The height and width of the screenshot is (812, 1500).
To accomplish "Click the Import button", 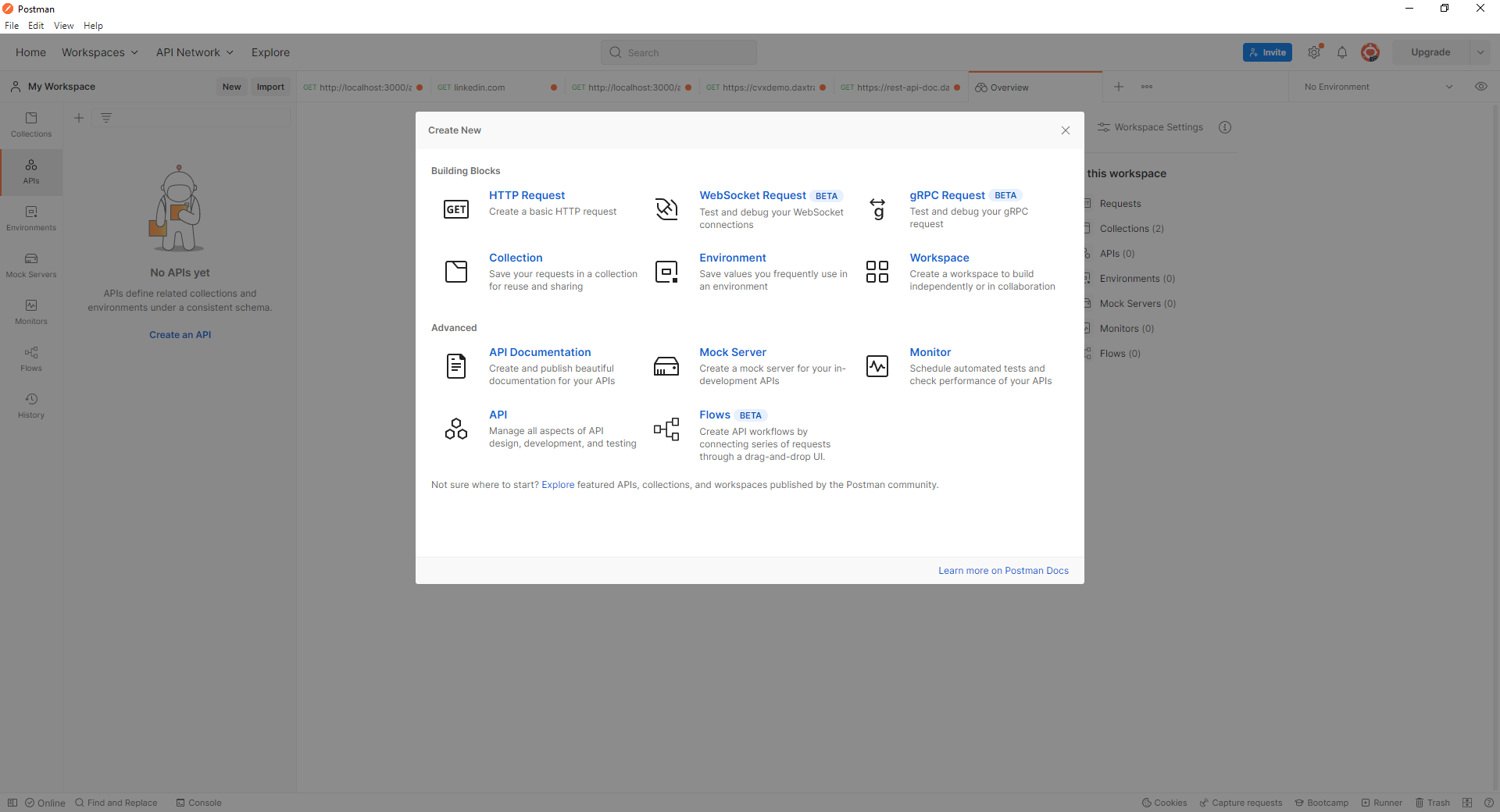I will pos(270,87).
